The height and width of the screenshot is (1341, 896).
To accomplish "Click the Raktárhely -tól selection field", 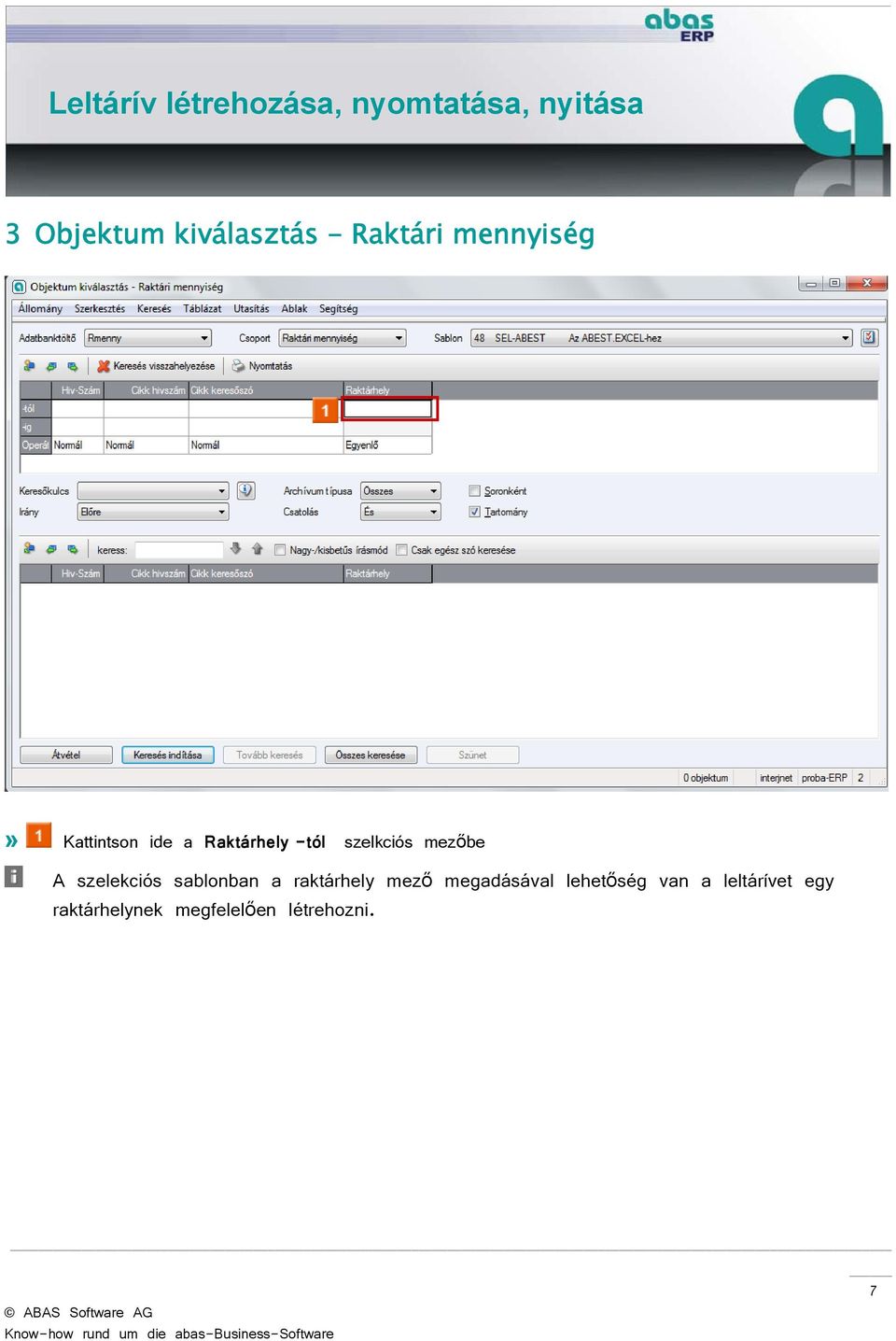I will coord(388,408).
